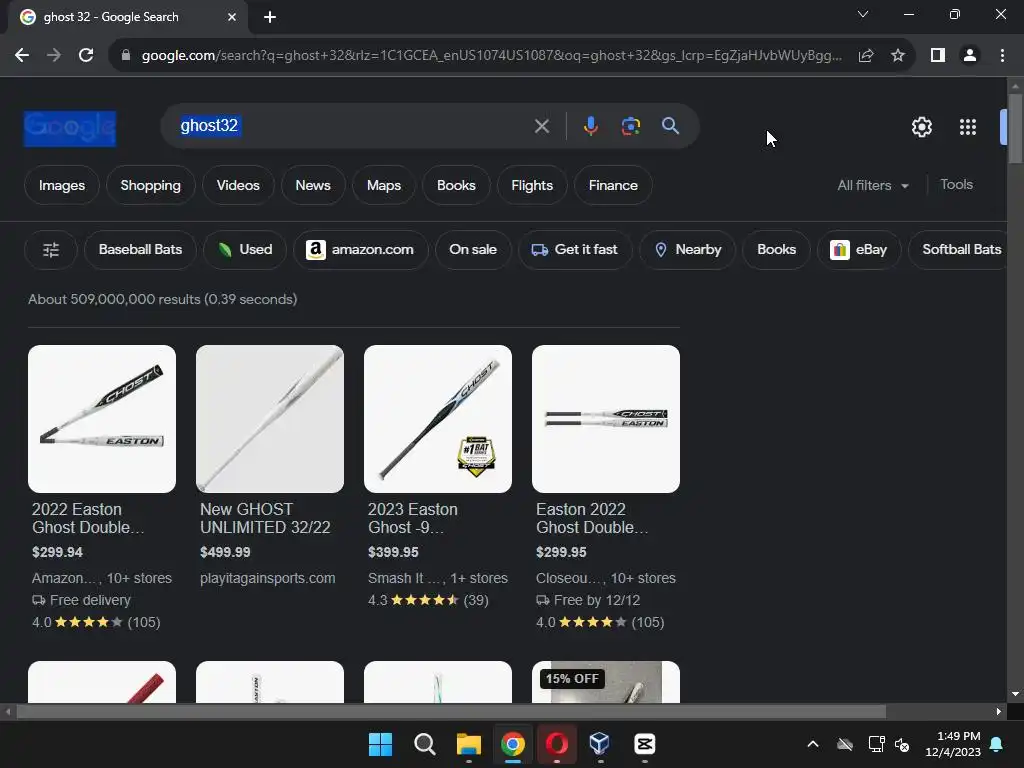Open the 15% OFF product thumbnail
The height and width of the screenshot is (768, 1024).
606,682
